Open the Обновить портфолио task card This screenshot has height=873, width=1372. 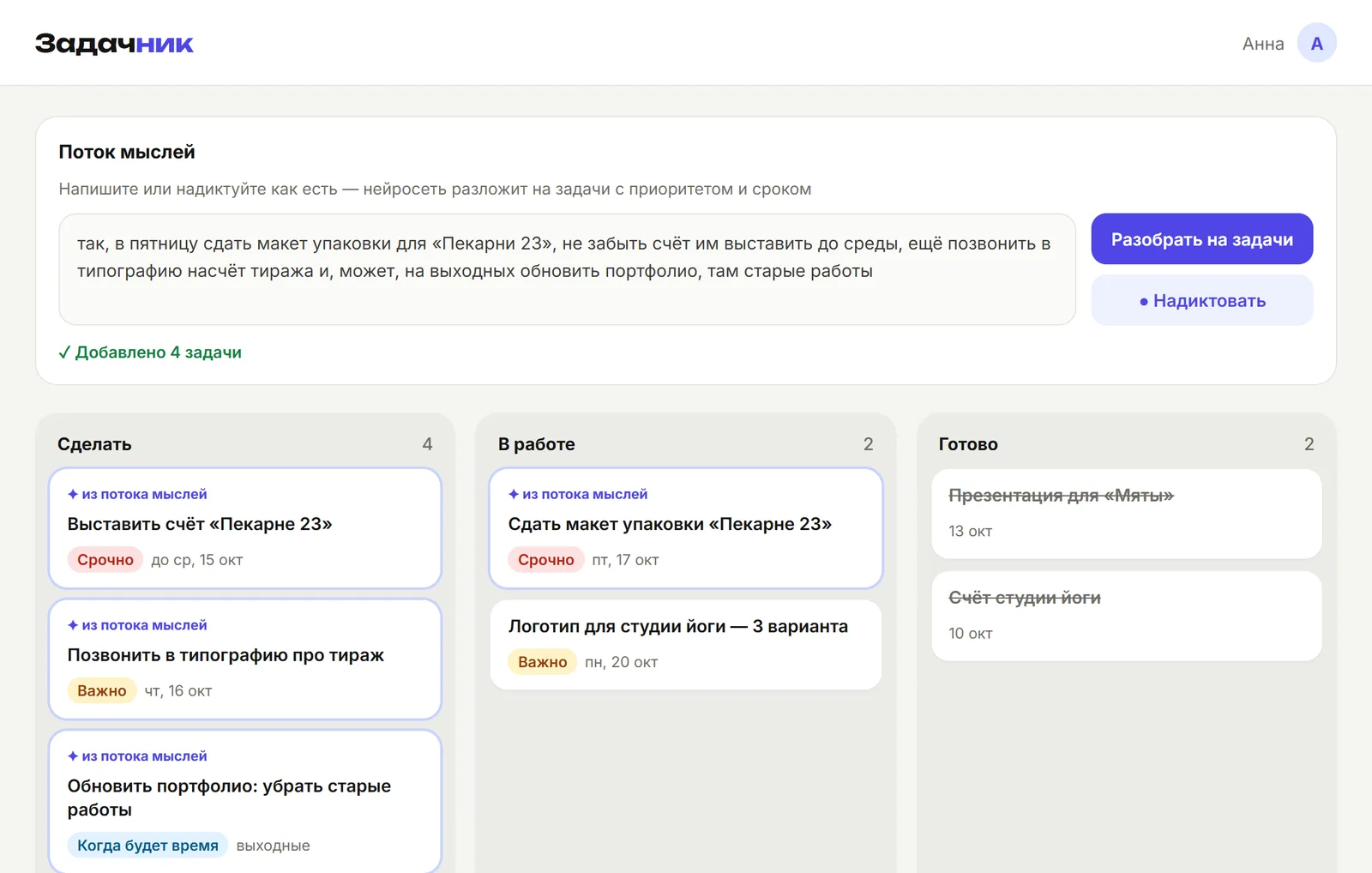coord(245,802)
